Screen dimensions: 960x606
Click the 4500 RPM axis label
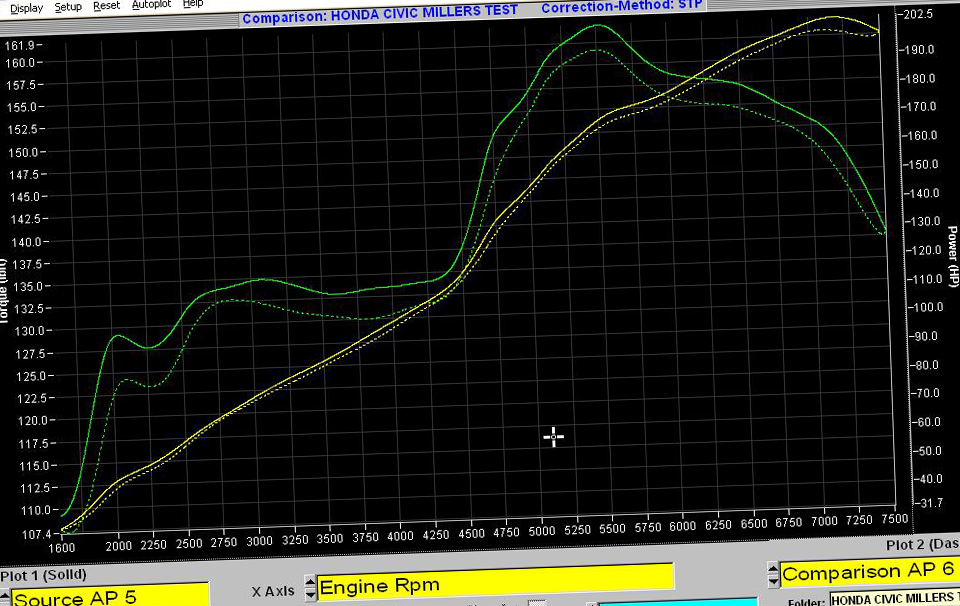pos(471,534)
